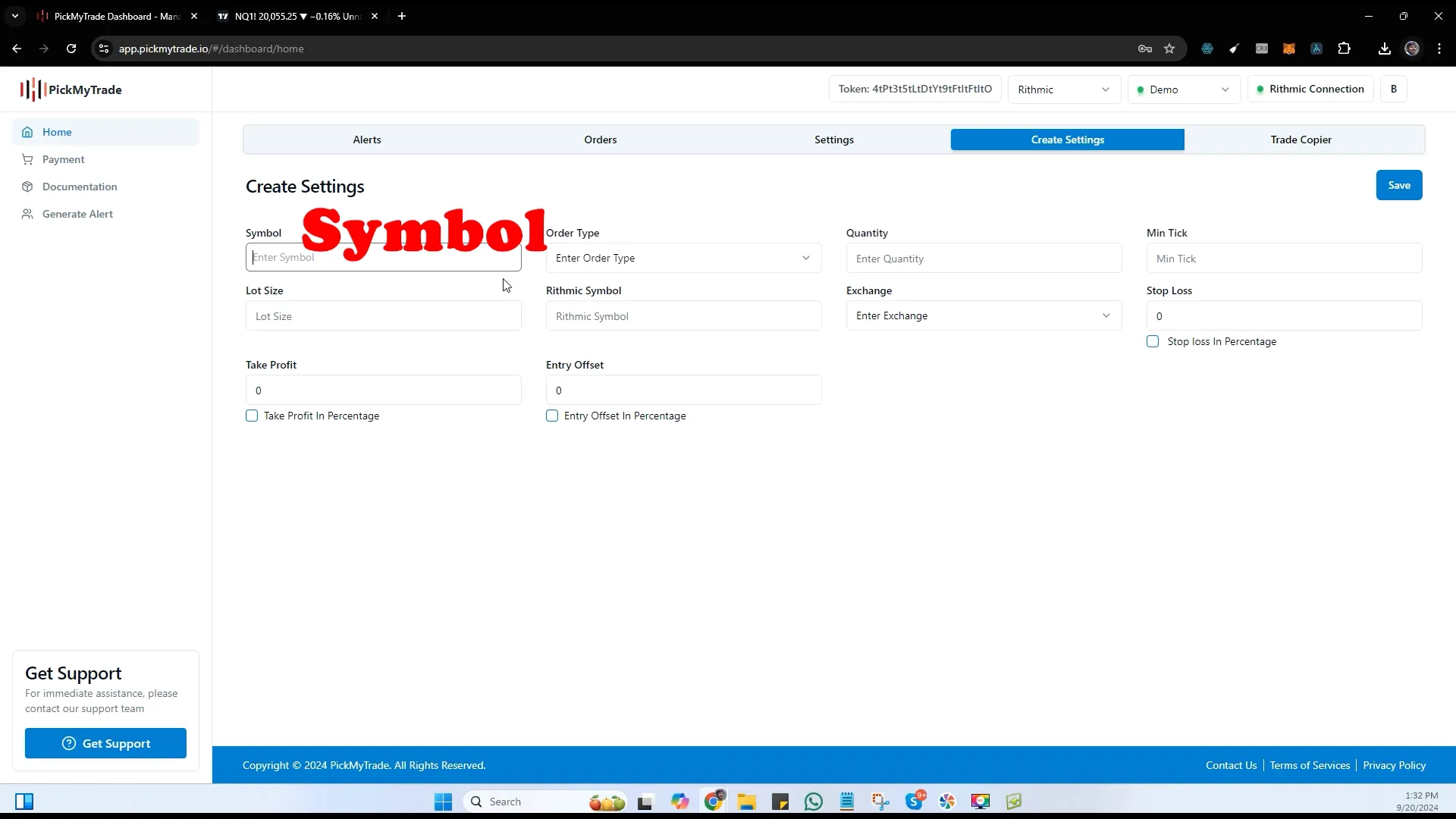Open the blue hexagon extension icon
Image resolution: width=1456 pixels, height=819 pixels.
(1207, 49)
